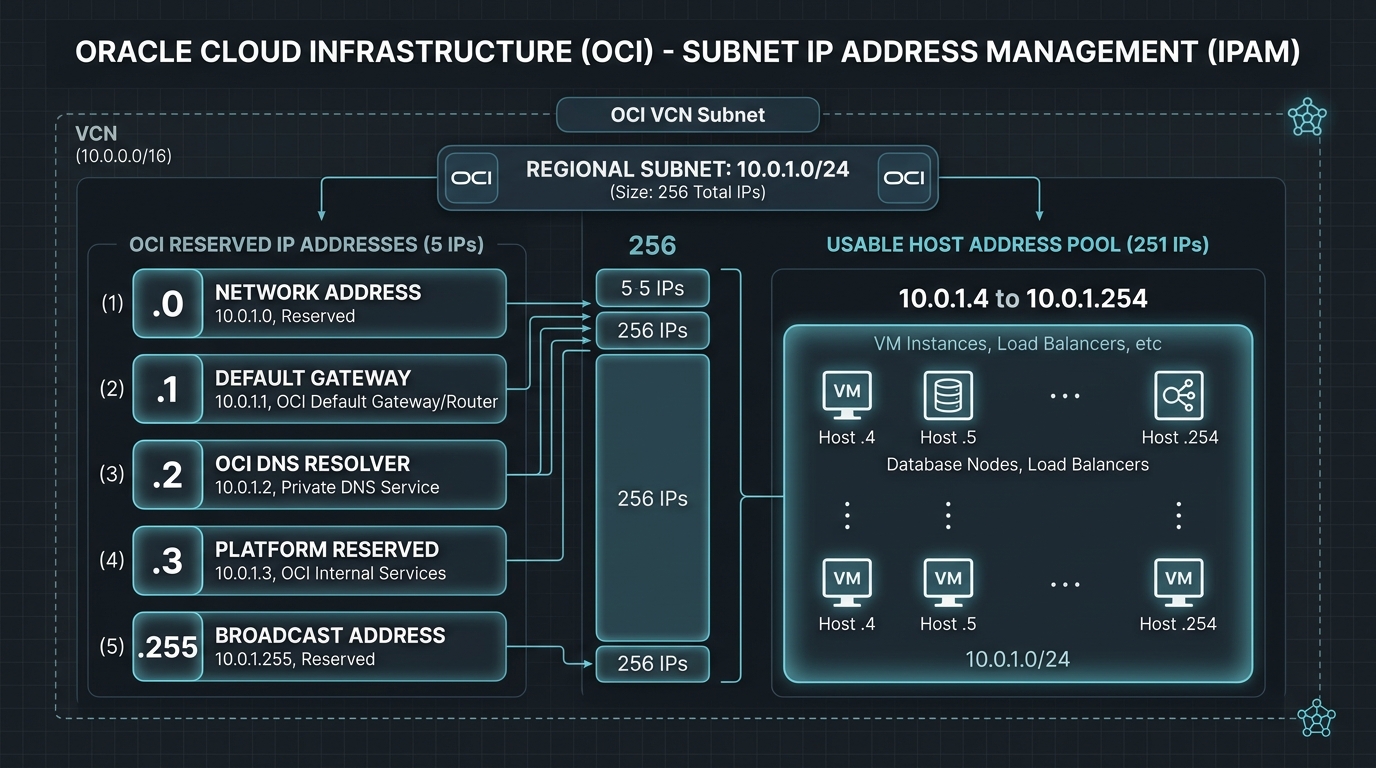
Task: Click the '10.0.1.255, Reserved' subtitle
Action: coord(295,660)
